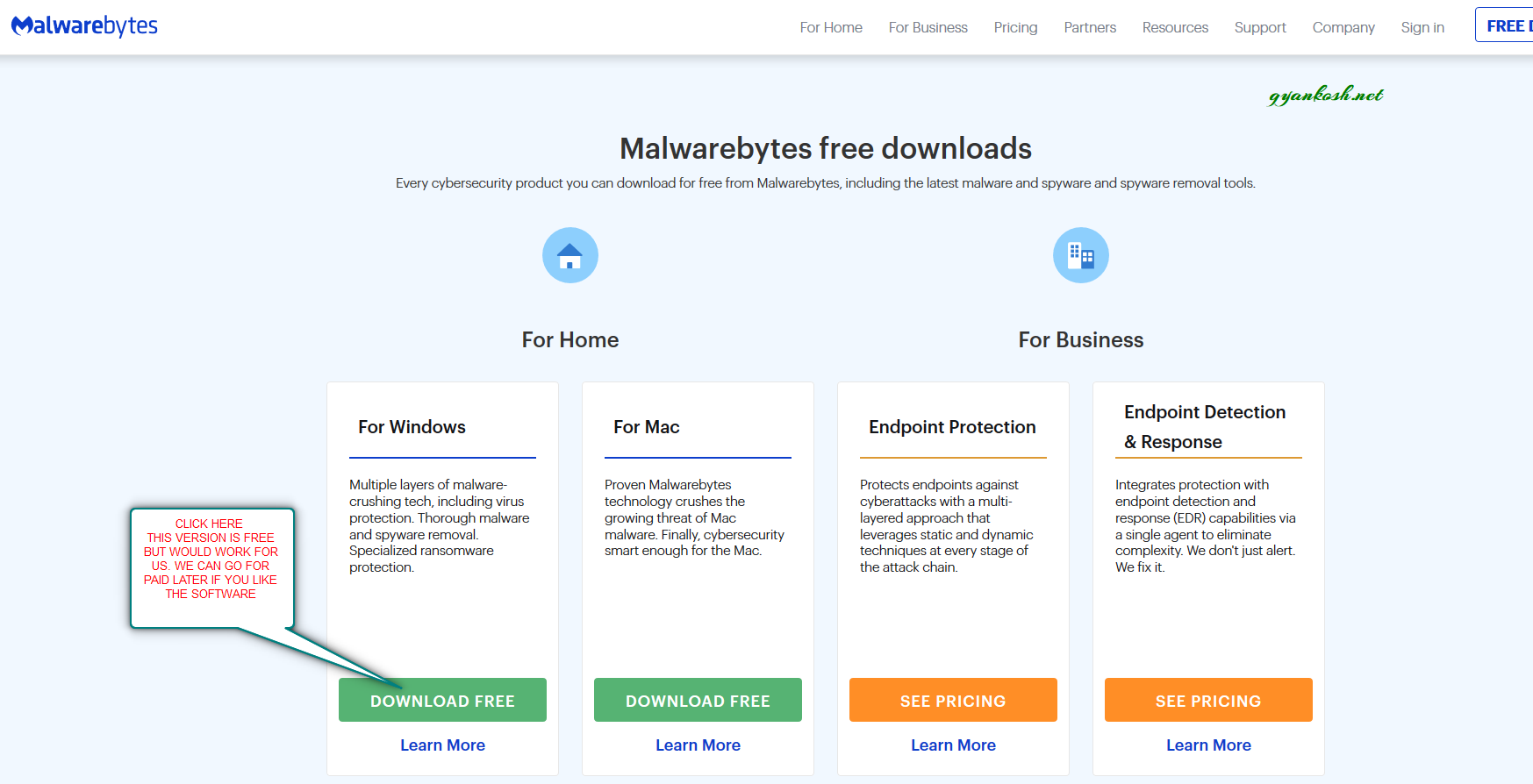Open the For Business menu

point(928,27)
